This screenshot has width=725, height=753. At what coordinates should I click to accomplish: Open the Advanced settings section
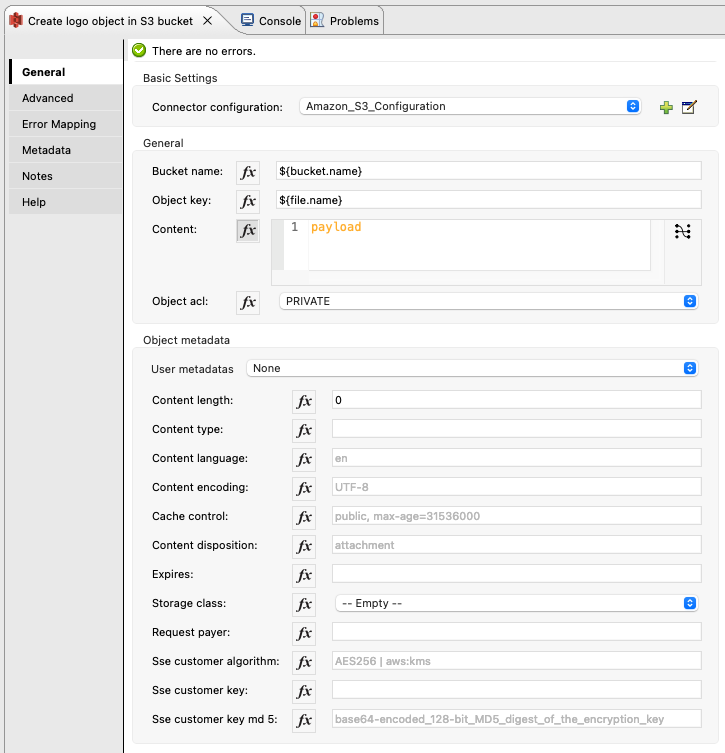click(48, 98)
